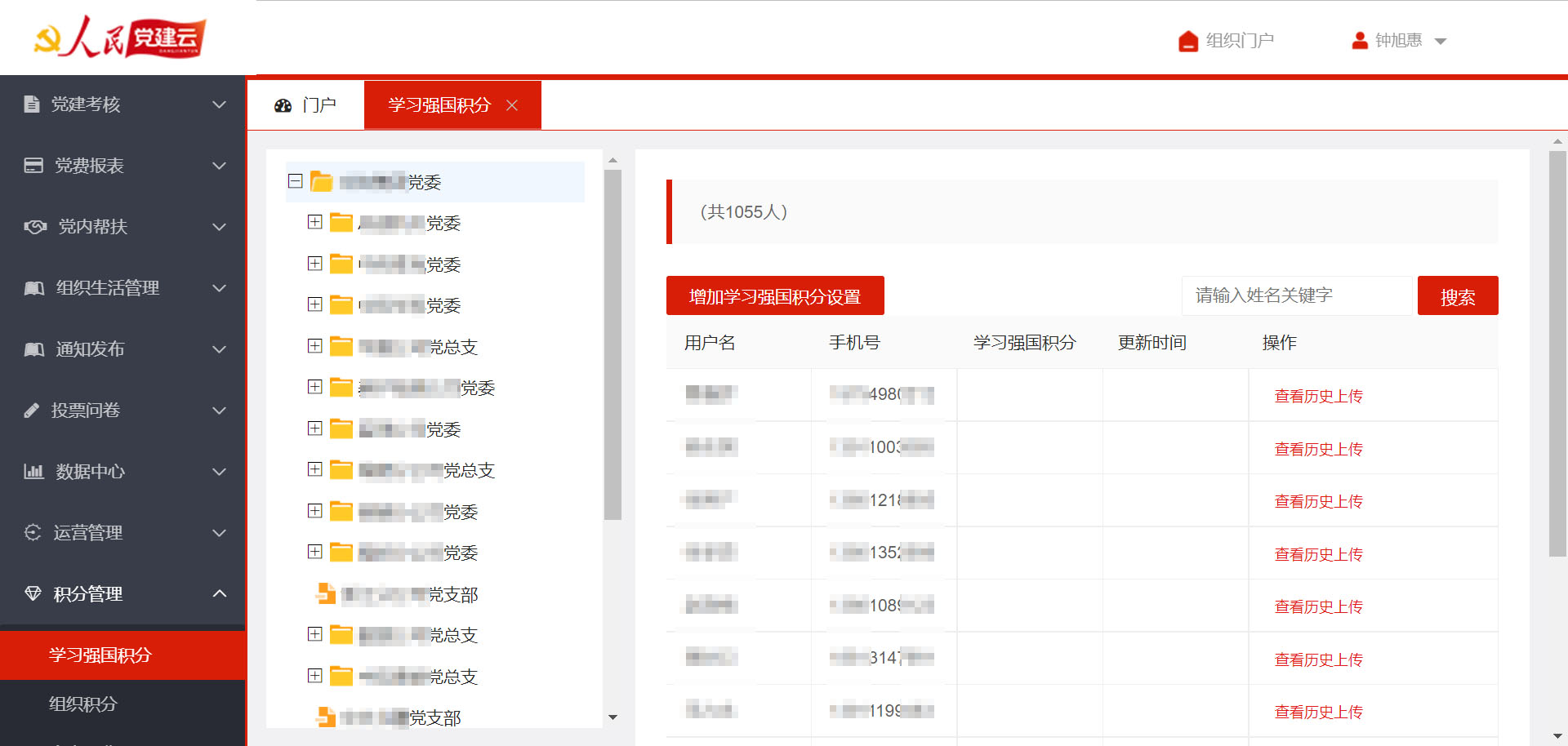The width and height of the screenshot is (1568, 746).
Task: Click the document icon of first 党支部 node
Action: tap(326, 593)
